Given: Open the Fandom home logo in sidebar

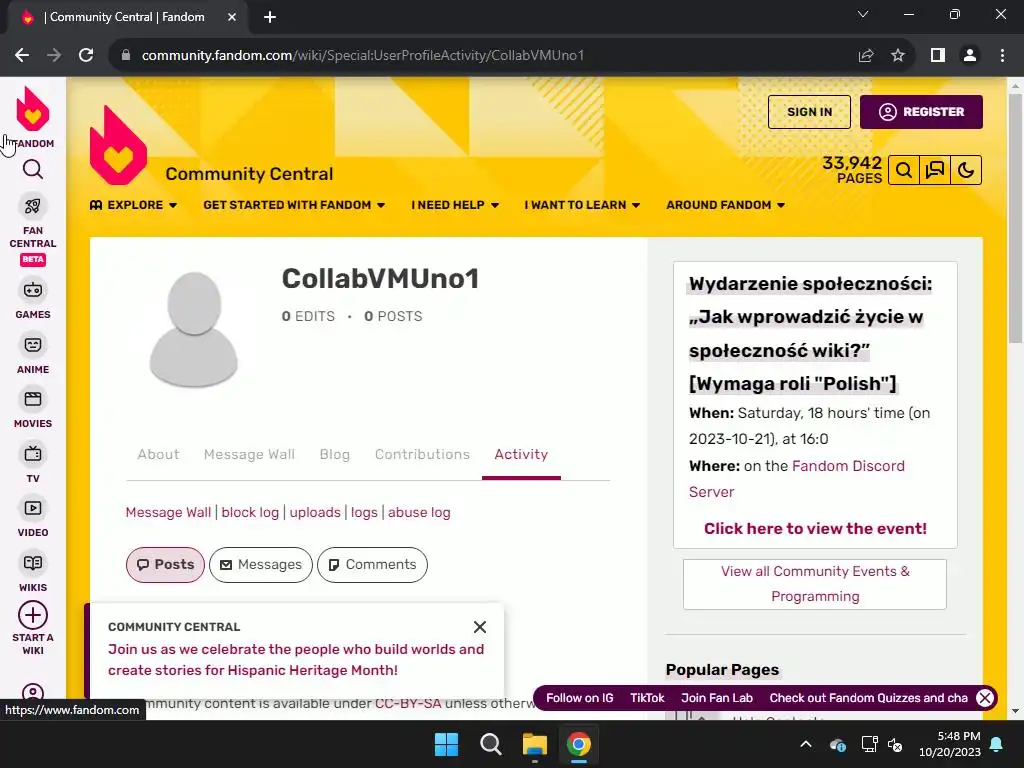Looking at the screenshot, I should 33,117.
